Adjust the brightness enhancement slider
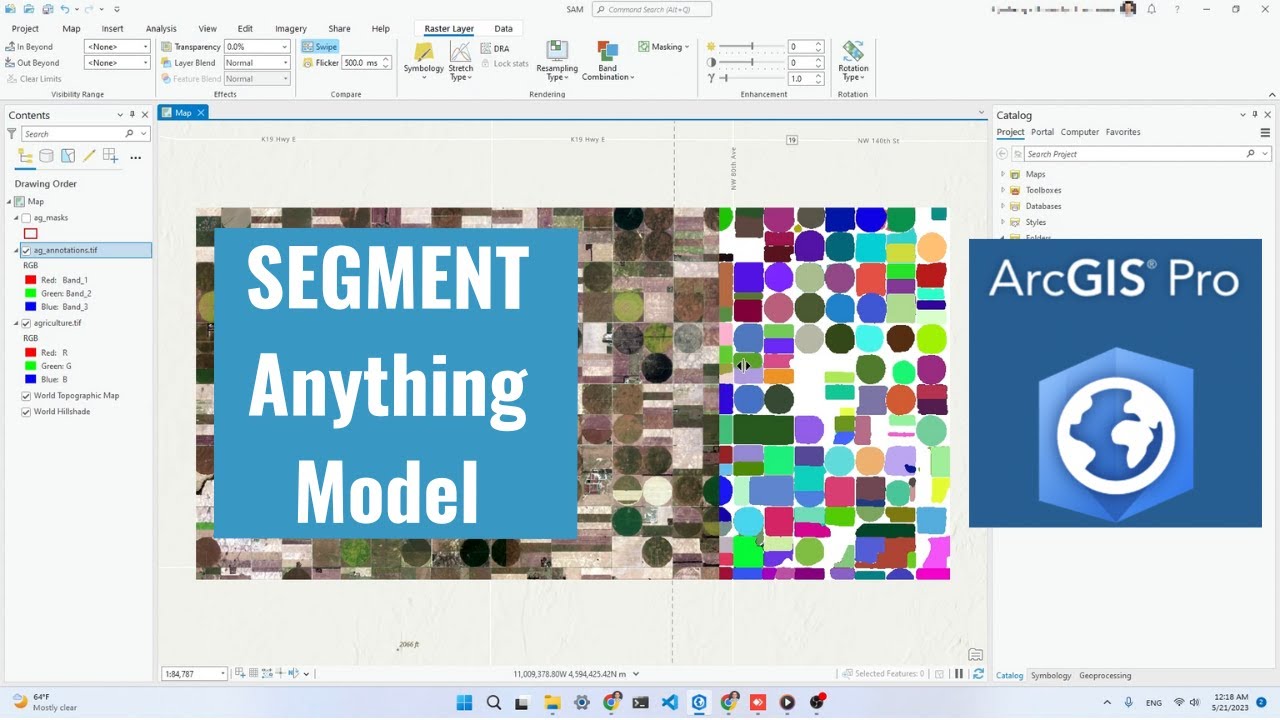This screenshot has width=1280, height=720. tap(752, 47)
